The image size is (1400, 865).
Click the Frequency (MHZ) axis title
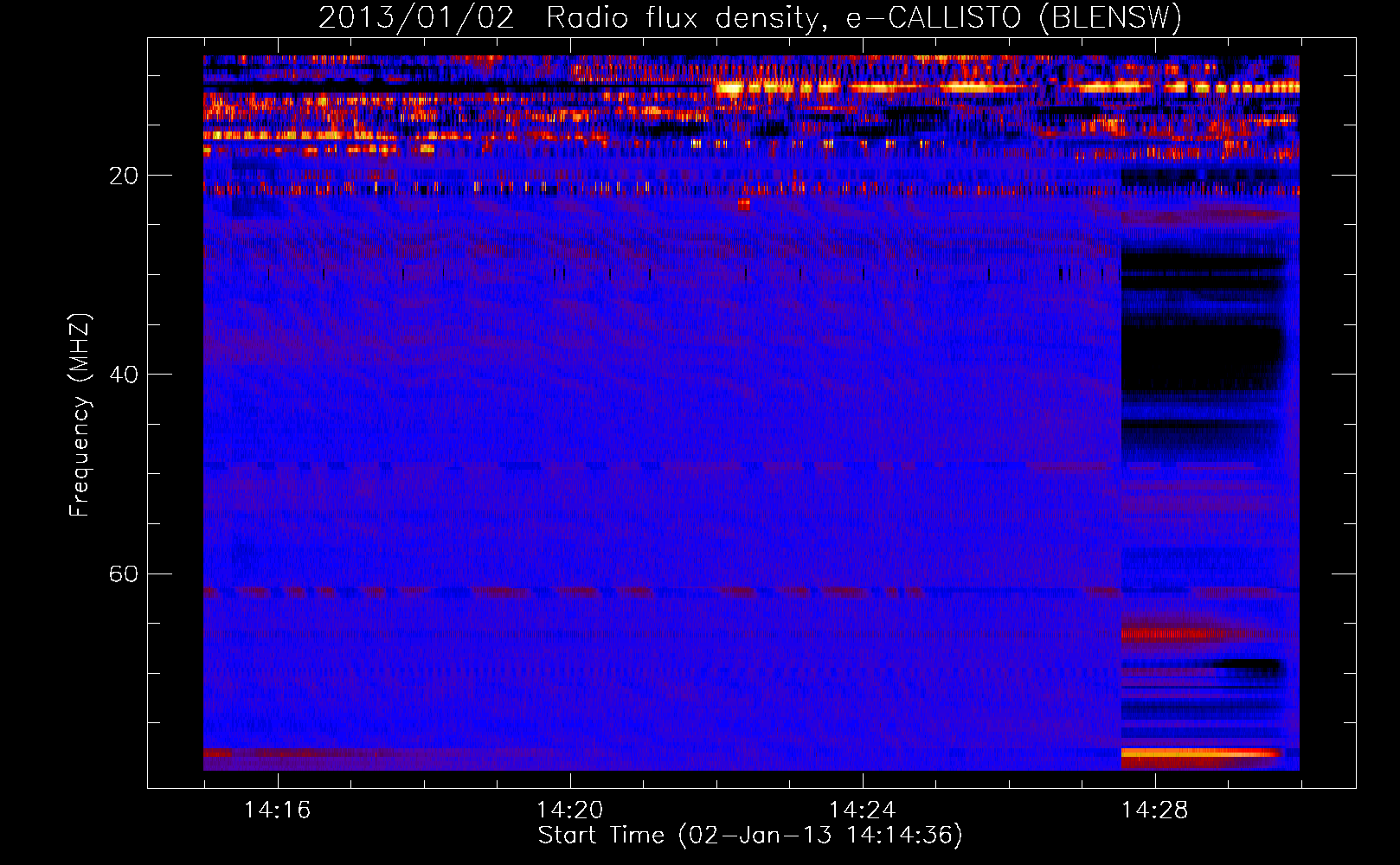coord(79,415)
